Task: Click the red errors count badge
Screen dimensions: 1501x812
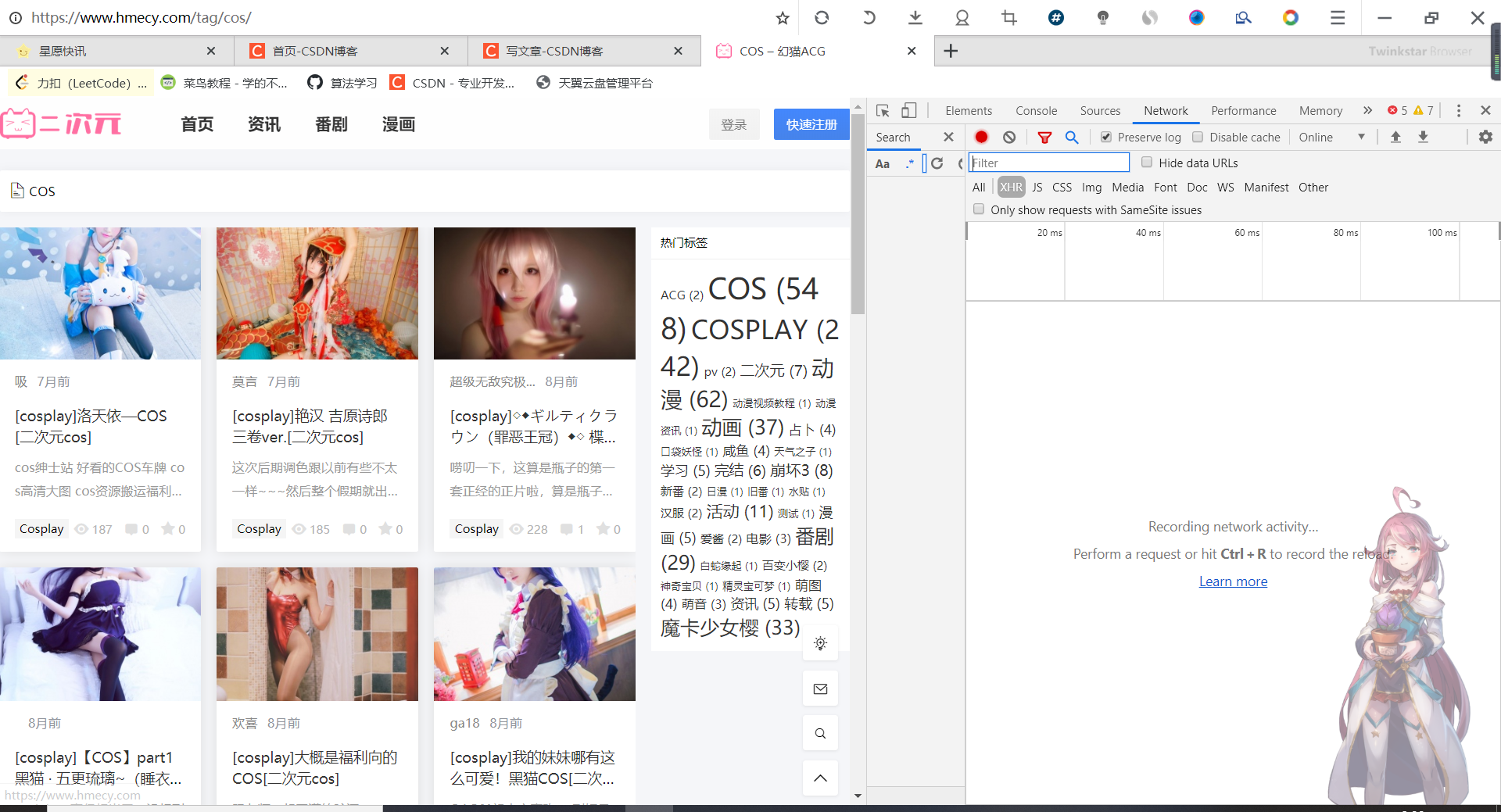Action: [x=1397, y=110]
